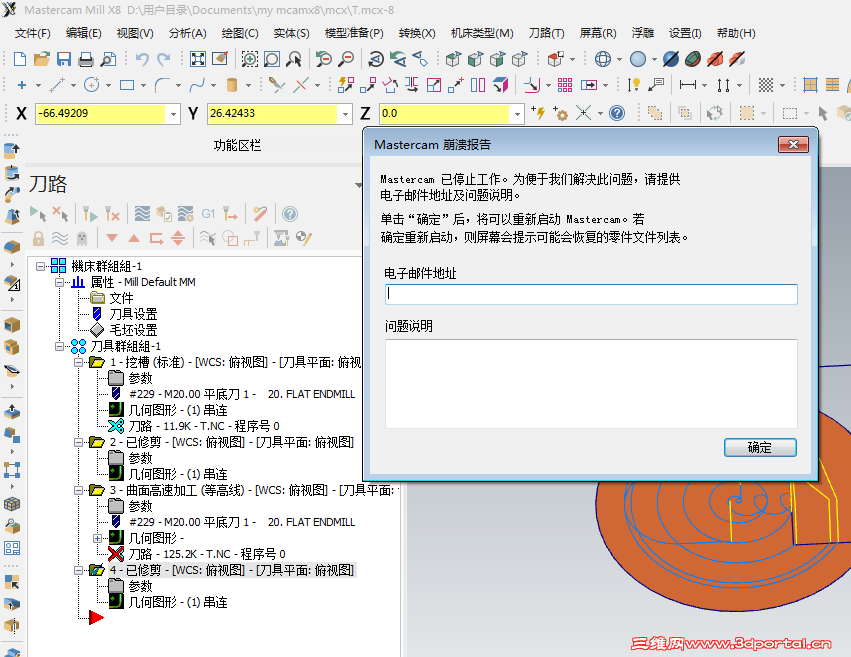This screenshot has width=851, height=657.
Task: Select 几何图形 - (1) 串连 under operation 4
Action: pos(178,602)
